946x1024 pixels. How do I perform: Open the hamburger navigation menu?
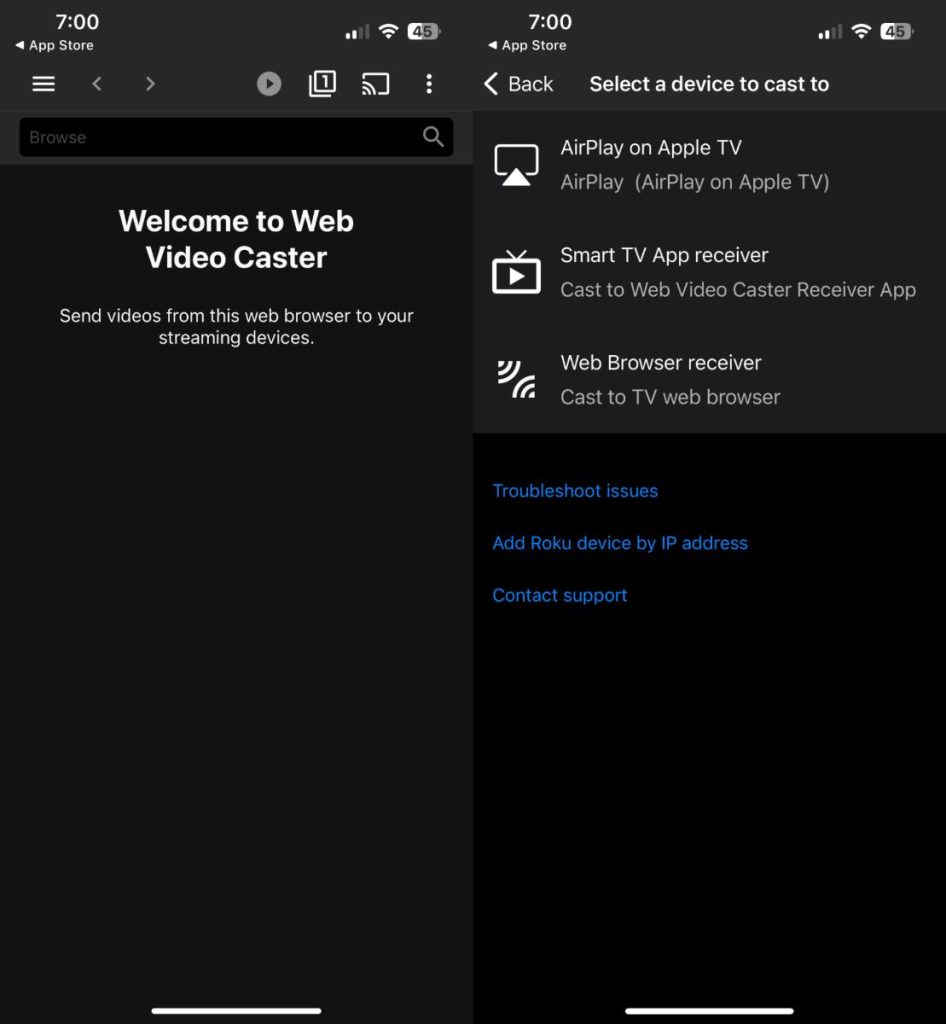[43, 84]
